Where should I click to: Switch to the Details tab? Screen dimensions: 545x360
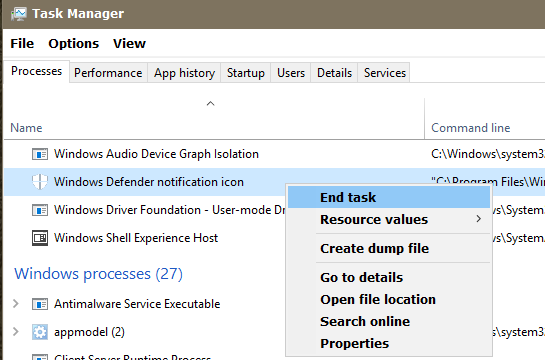pyautogui.click(x=334, y=73)
